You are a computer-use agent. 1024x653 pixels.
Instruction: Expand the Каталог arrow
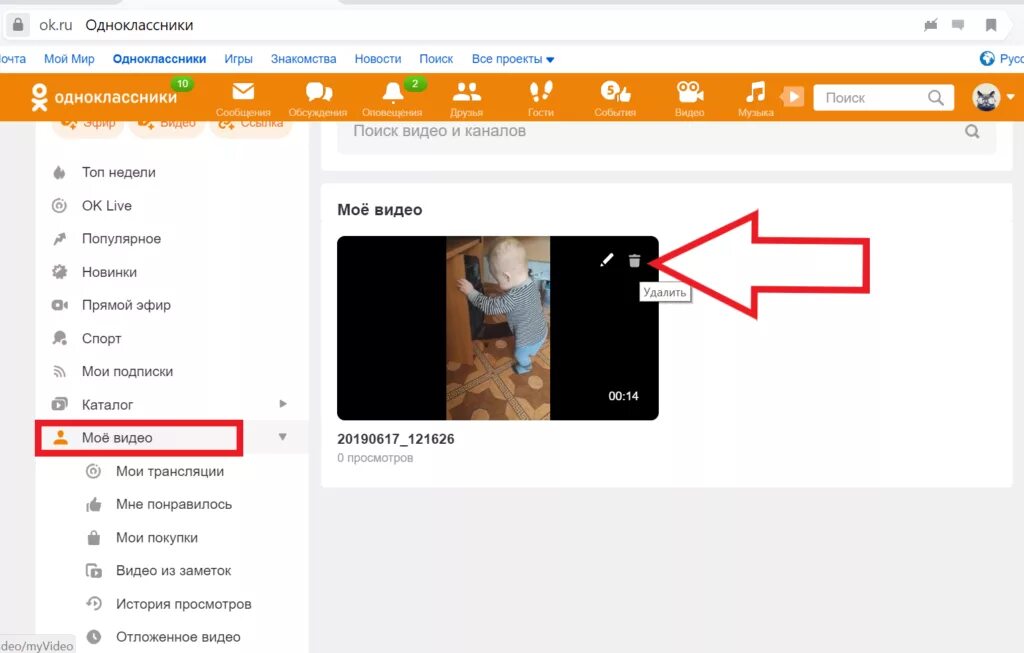tap(283, 404)
